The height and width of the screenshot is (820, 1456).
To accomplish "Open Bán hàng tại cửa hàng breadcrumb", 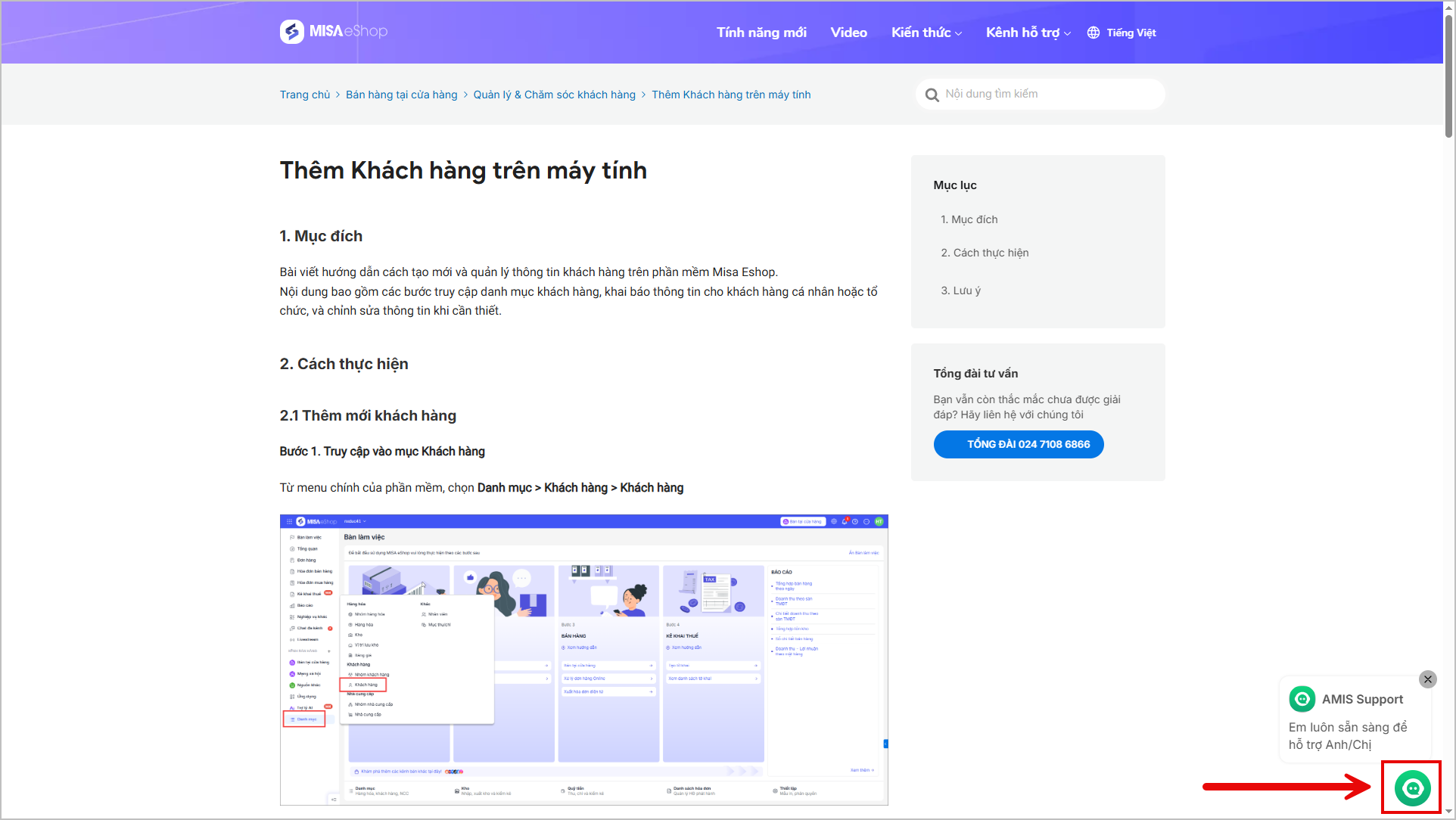I will pyautogui.click(x=402, y=95).
